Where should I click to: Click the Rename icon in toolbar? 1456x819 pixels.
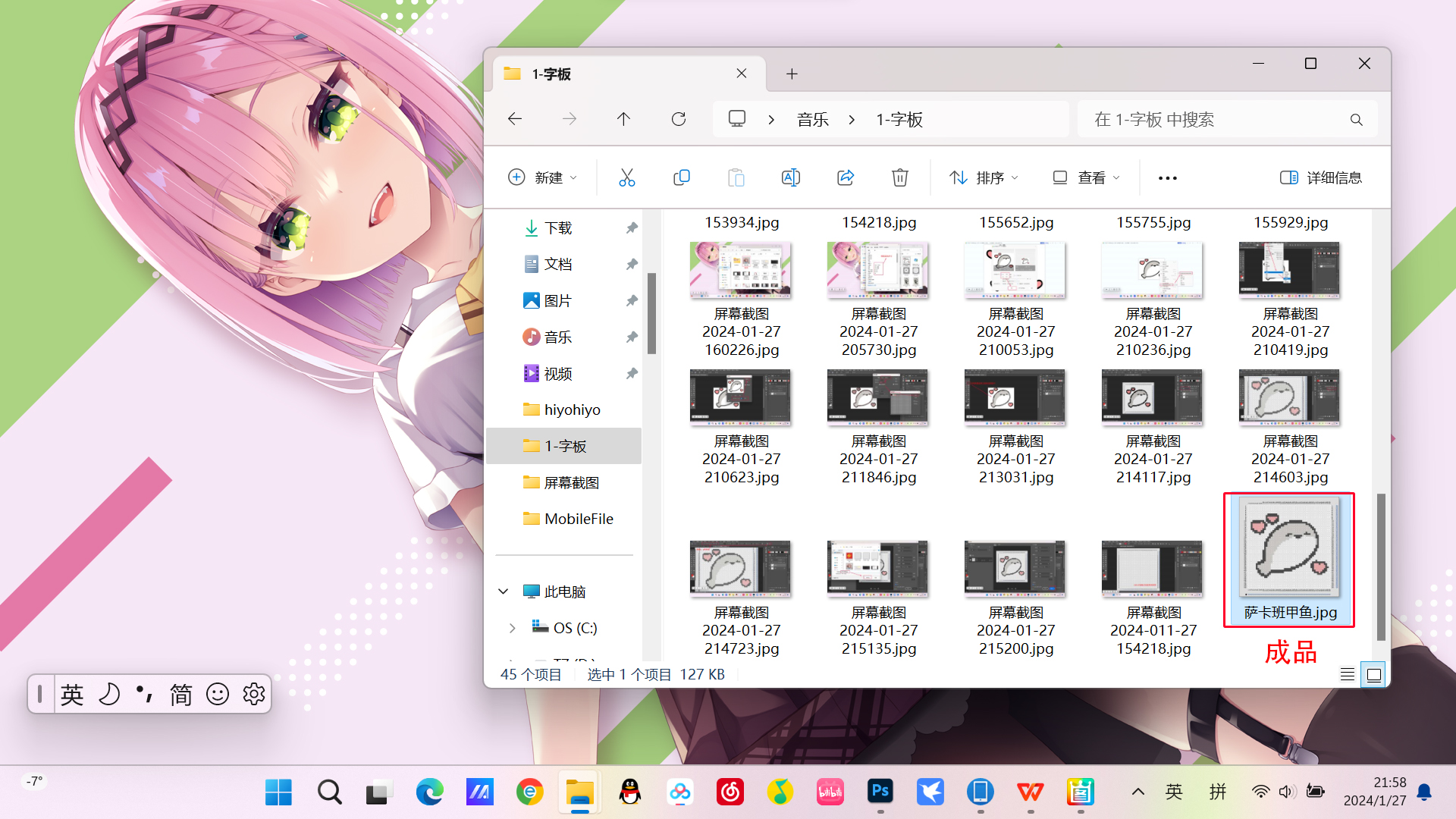[790, 177]
